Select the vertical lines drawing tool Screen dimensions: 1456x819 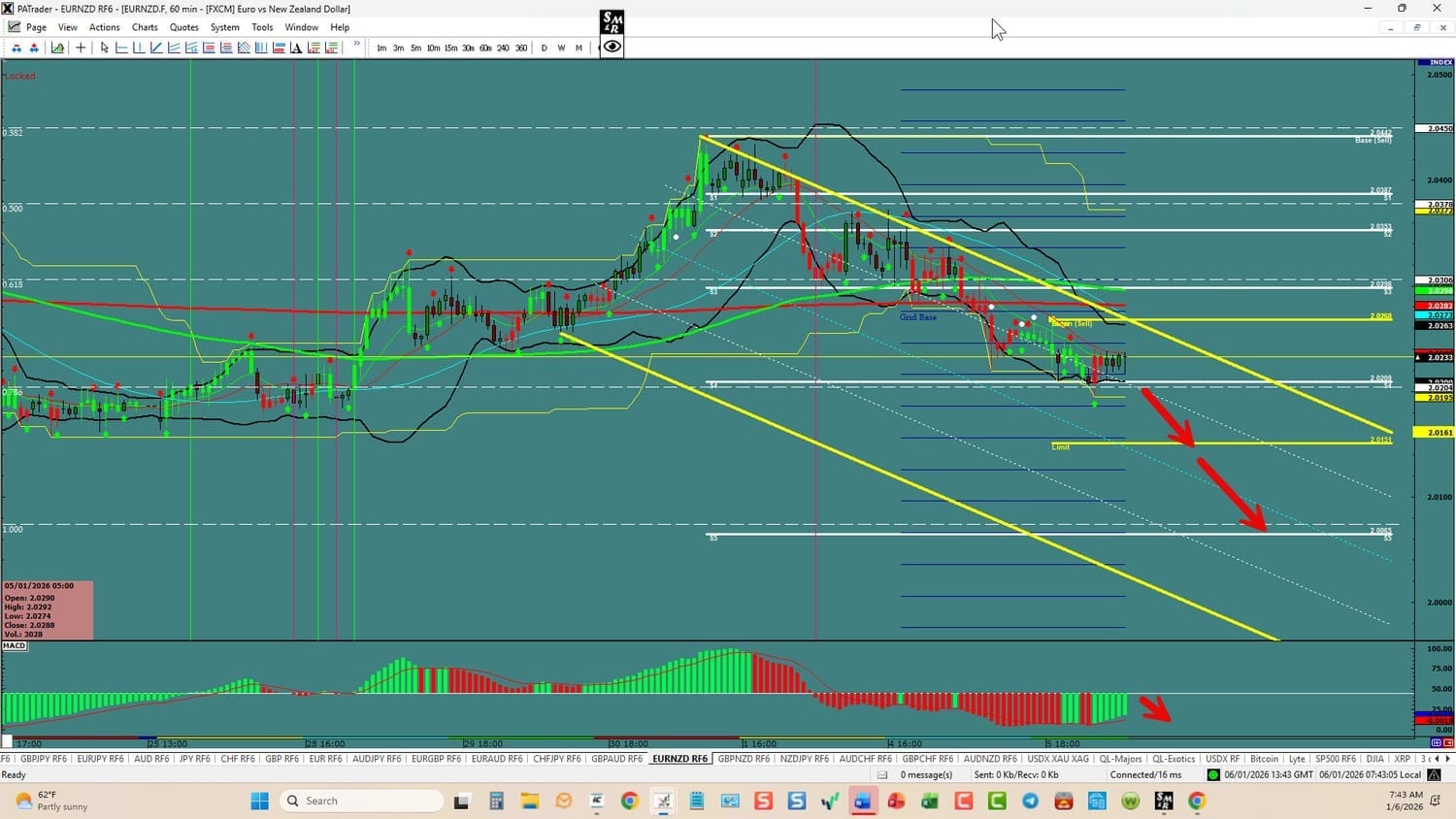[261, 48]
